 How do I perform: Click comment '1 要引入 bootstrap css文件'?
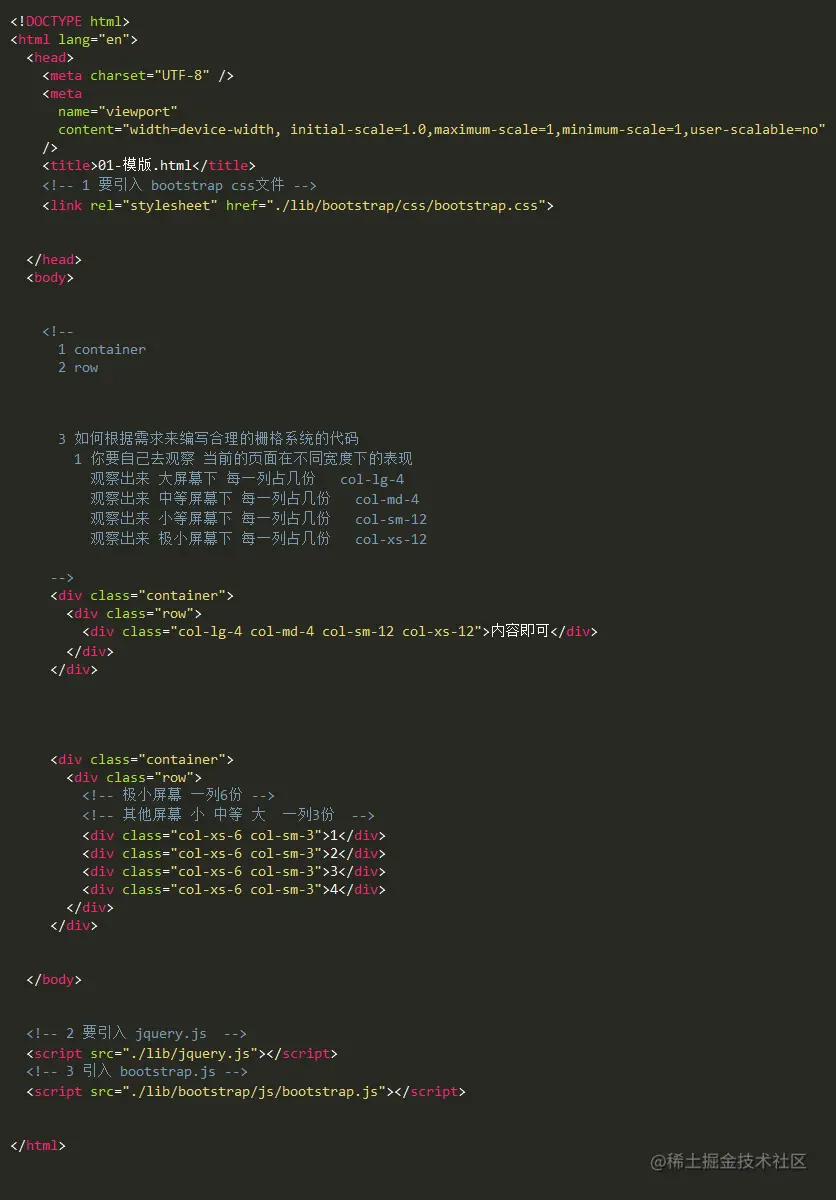click(x=180, y=185)
